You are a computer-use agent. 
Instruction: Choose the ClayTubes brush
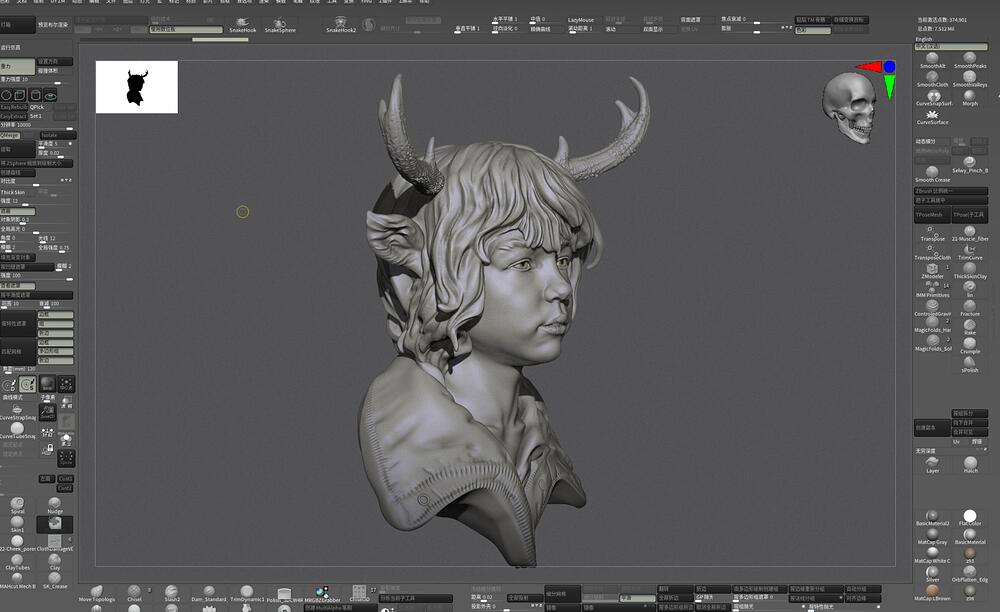[x=17, y=562]
